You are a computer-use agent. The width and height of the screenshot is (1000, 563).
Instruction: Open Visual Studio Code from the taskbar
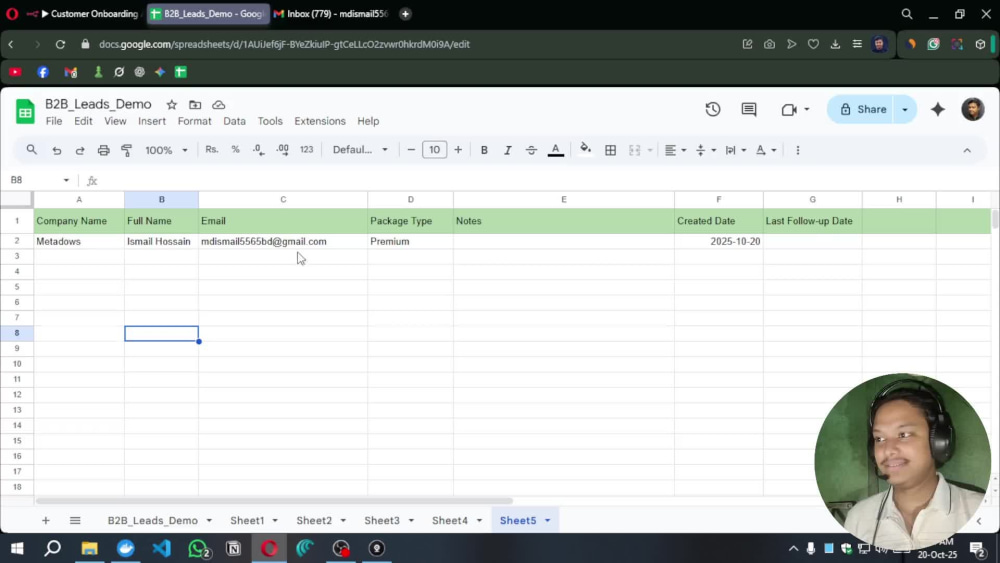click(161, 548)
